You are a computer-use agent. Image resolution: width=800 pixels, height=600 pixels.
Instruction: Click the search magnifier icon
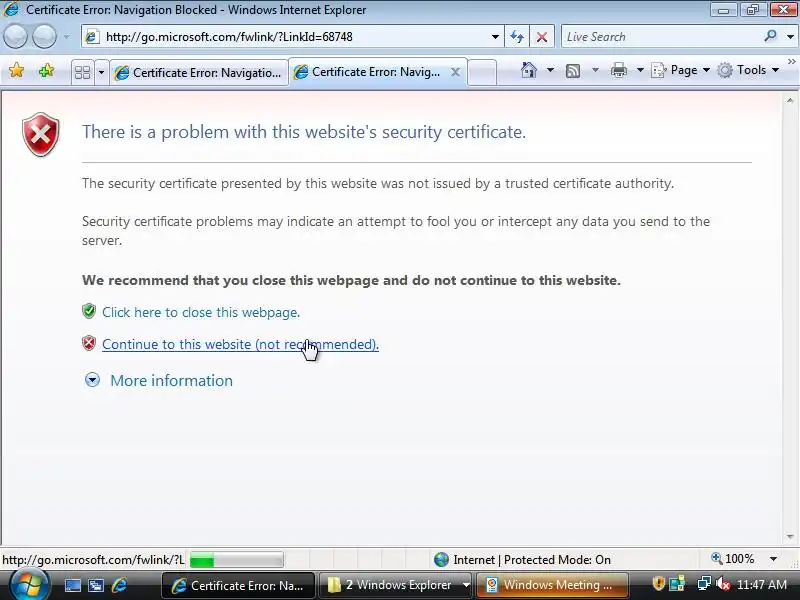(x=770, y=36)
